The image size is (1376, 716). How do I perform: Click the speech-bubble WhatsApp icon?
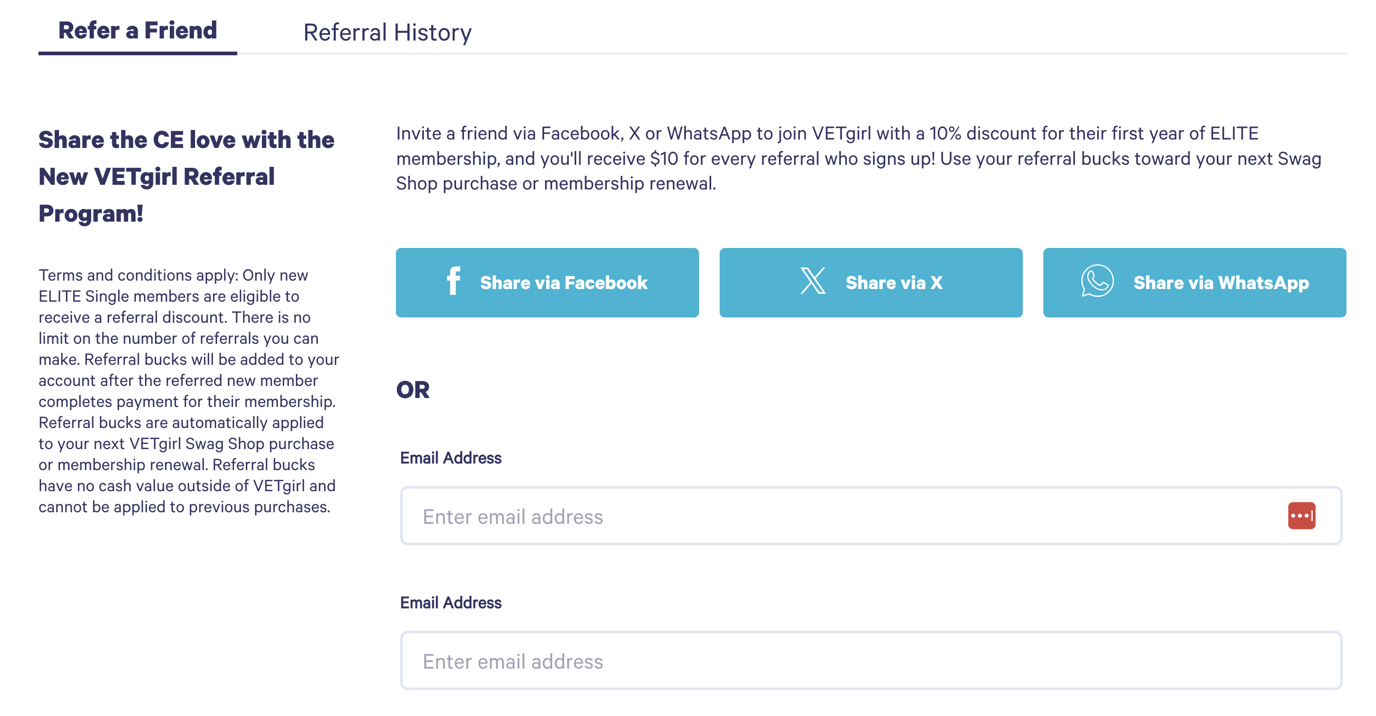click(x=1097, y=282)
